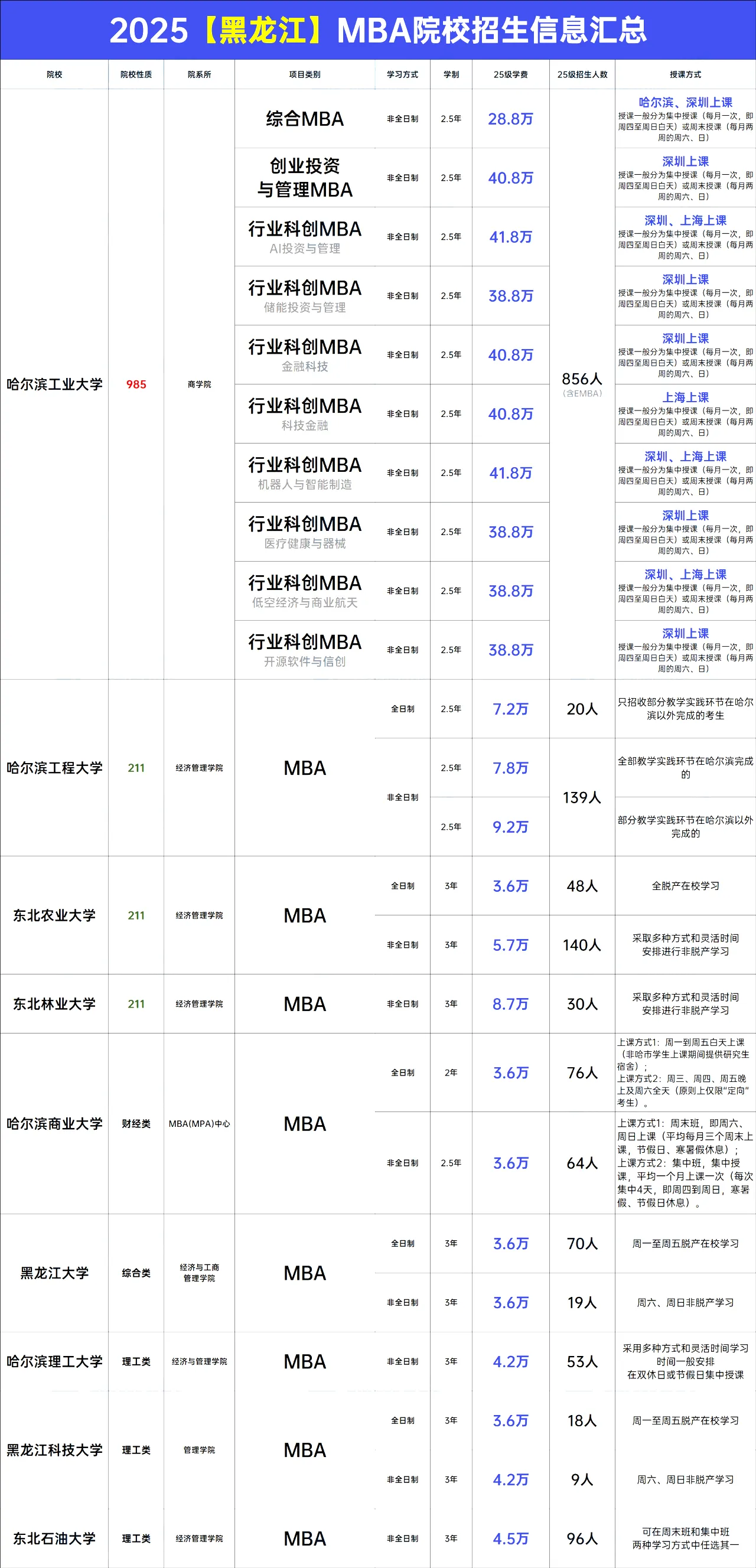Click the 7.8万 tuition value
The width and height of the screenshot is (756, 1568).
[x=511, y=768]
